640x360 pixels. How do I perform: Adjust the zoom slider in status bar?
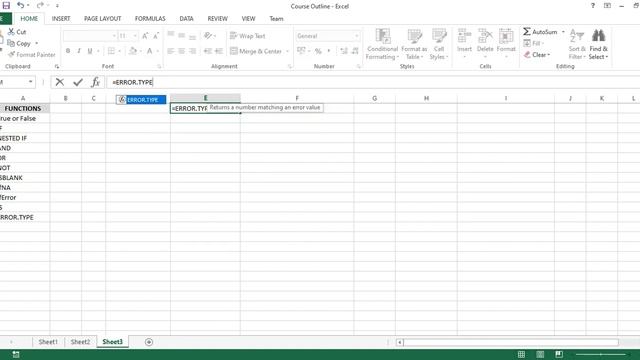click(600, 354)
